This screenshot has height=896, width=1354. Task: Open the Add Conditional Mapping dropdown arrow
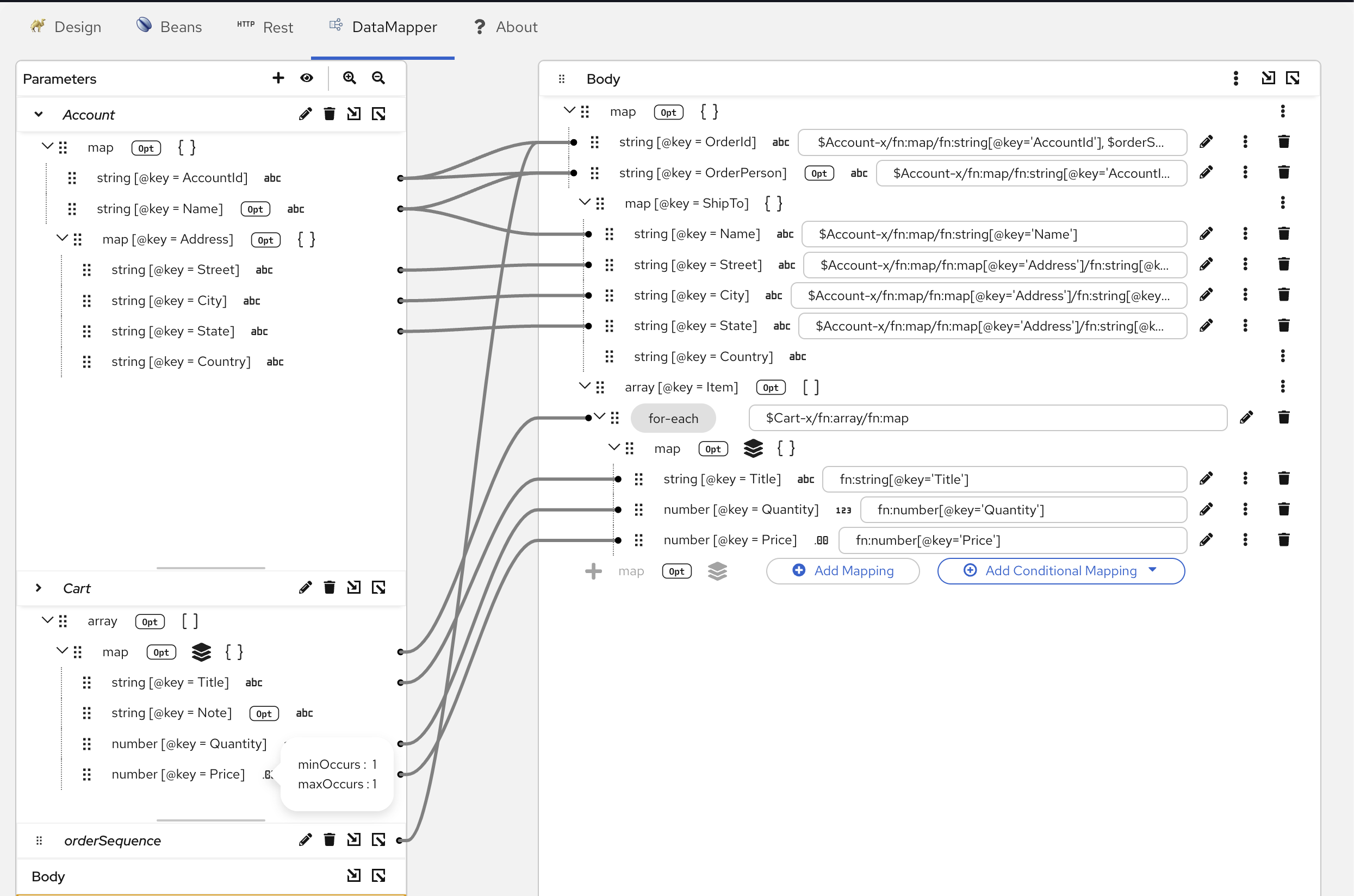(1153, 570)
